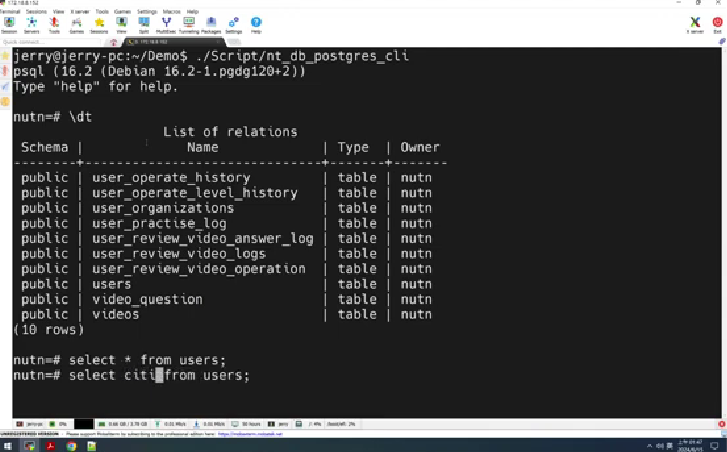Click 'user_practise_log' table name
Viewport: 727px width, 452px height.
159,223
